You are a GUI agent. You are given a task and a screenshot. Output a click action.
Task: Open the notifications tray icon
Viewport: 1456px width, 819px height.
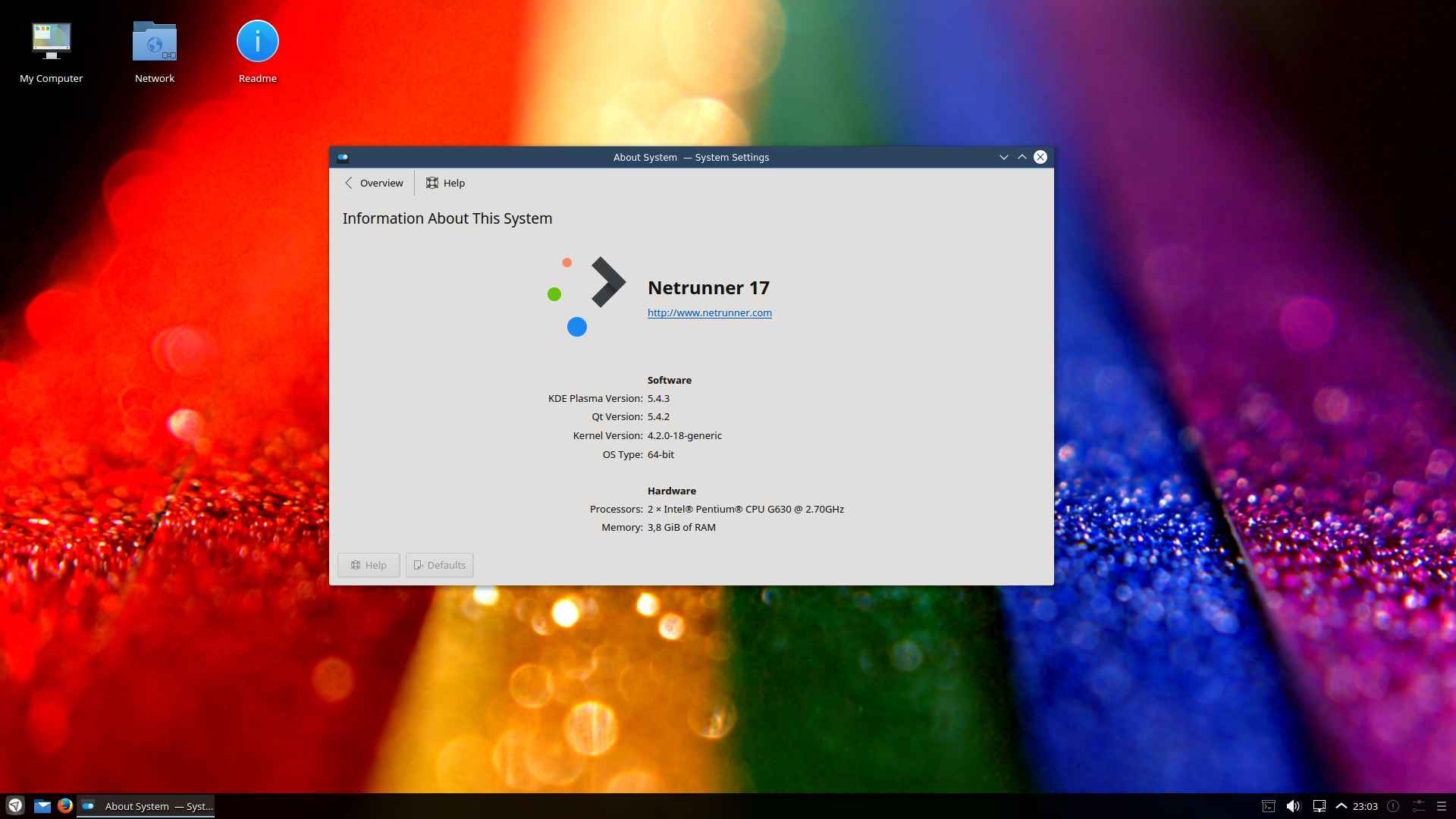1394,806
